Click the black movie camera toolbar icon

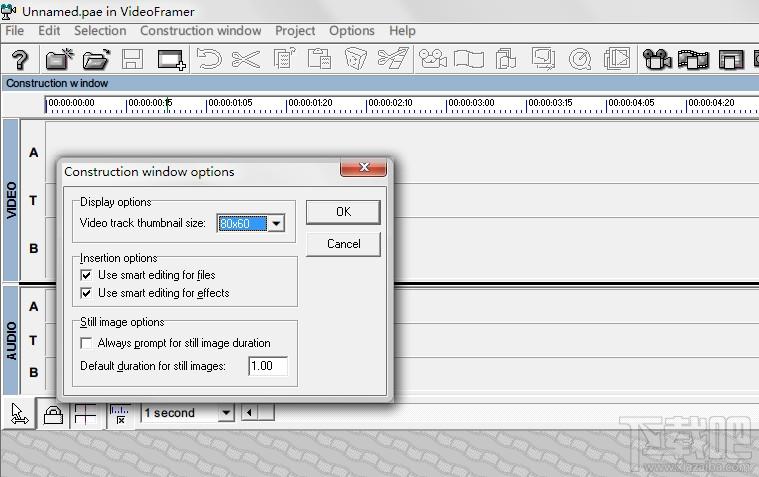pyautogui.click(x=657, y=60)
